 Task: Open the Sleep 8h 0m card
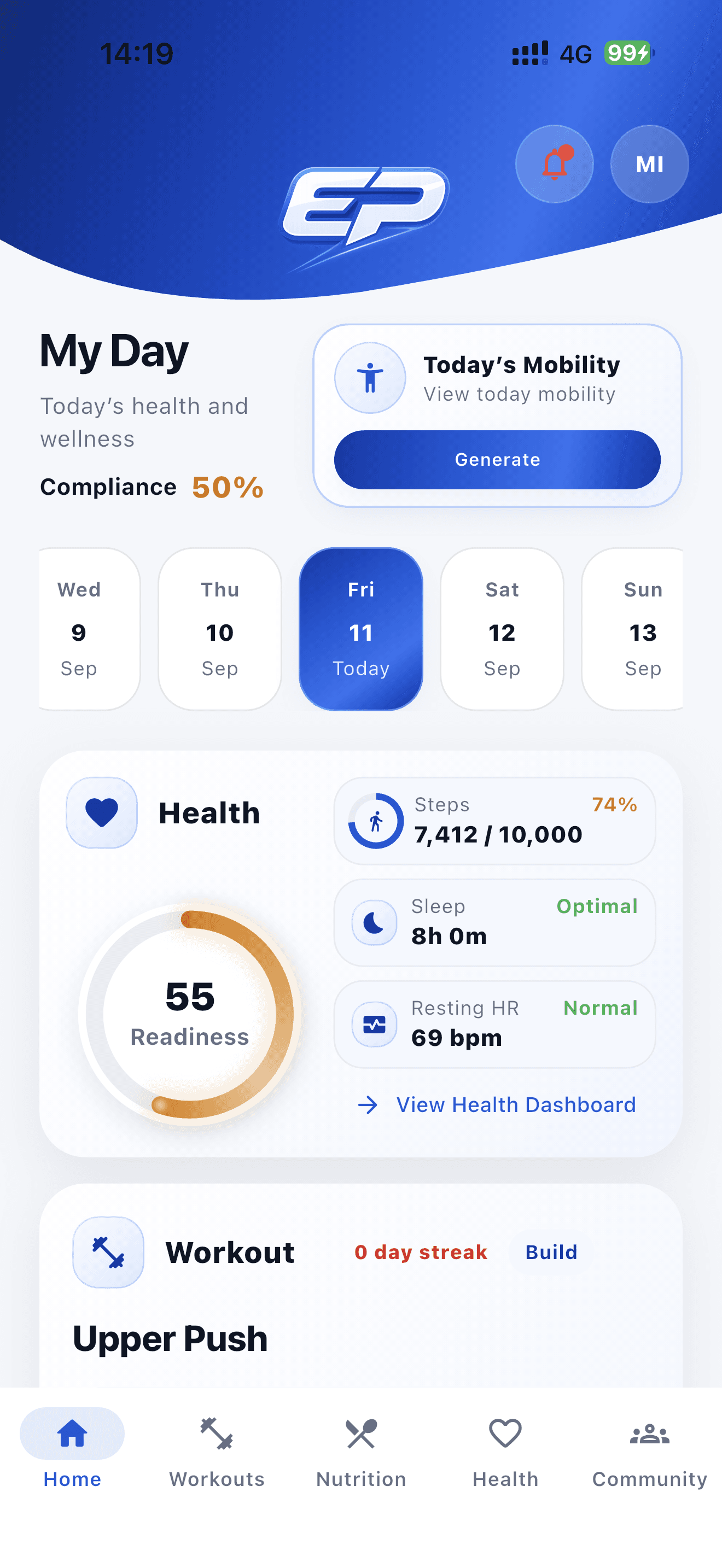tap(494, 923)
